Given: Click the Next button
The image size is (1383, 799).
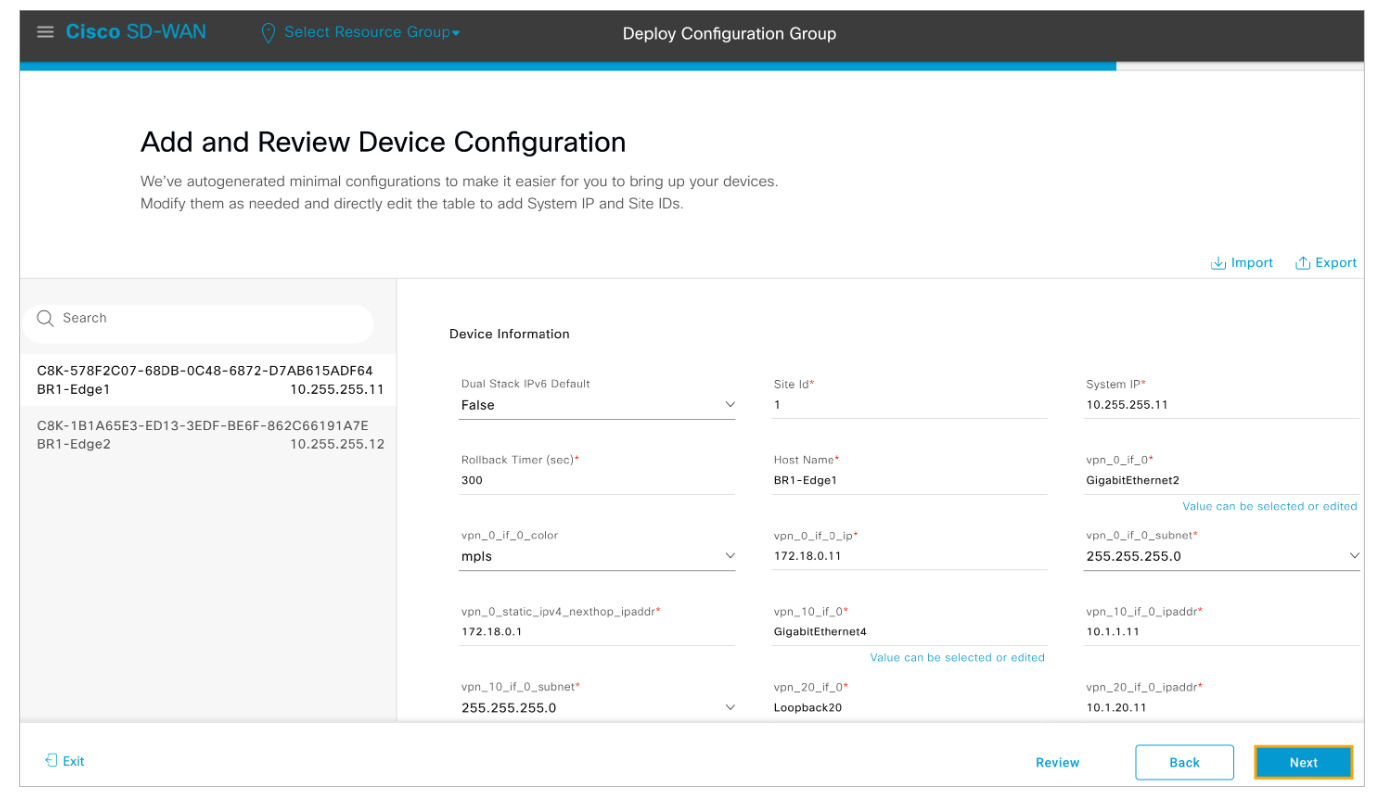Looking at the screenshot, I should (x=1303, y=762).
